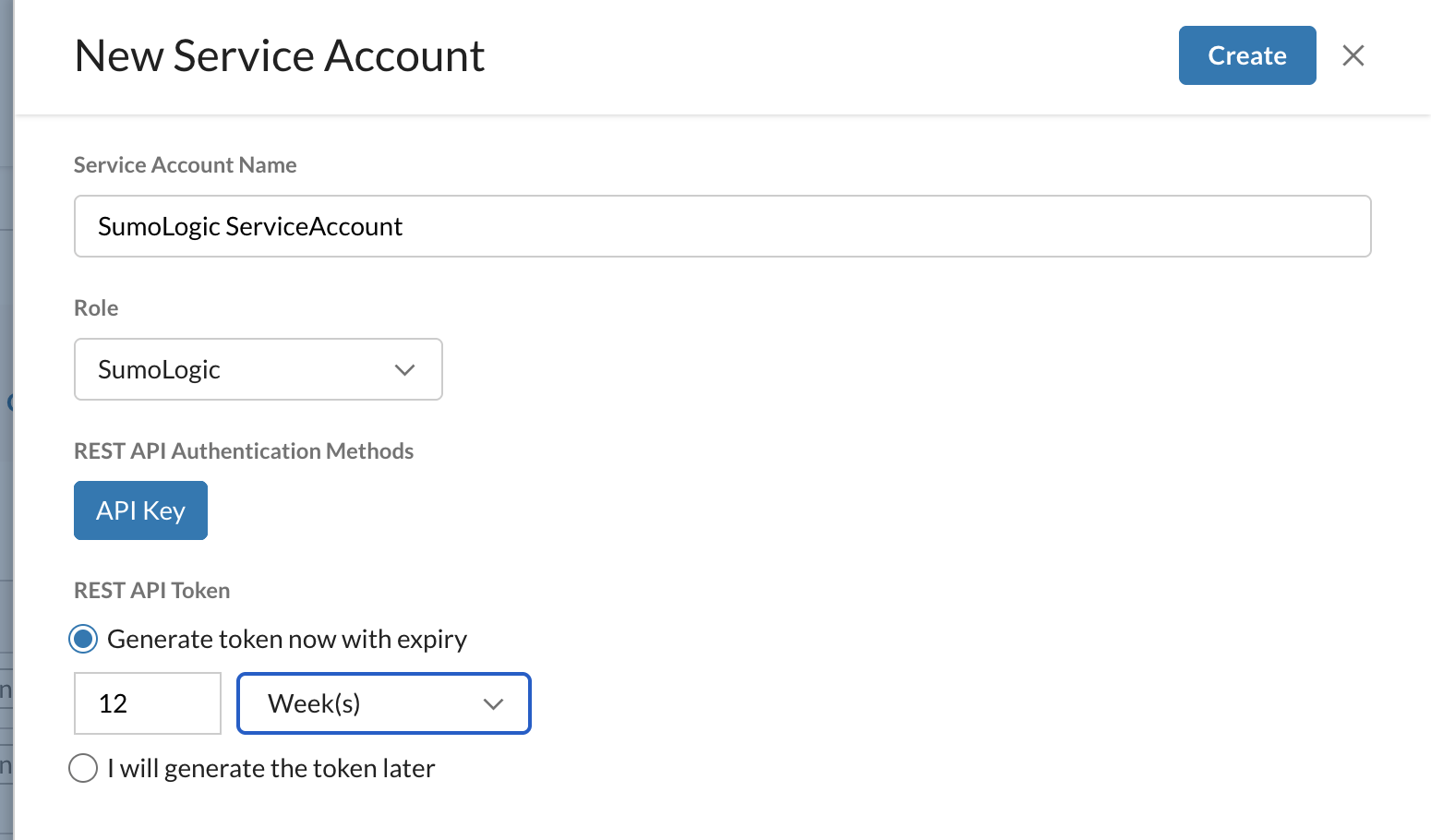The width and height of the screenshot is (1431, 840).
Task: Click the 'I will generate the token later' label
Action: [x=271, y=768]
